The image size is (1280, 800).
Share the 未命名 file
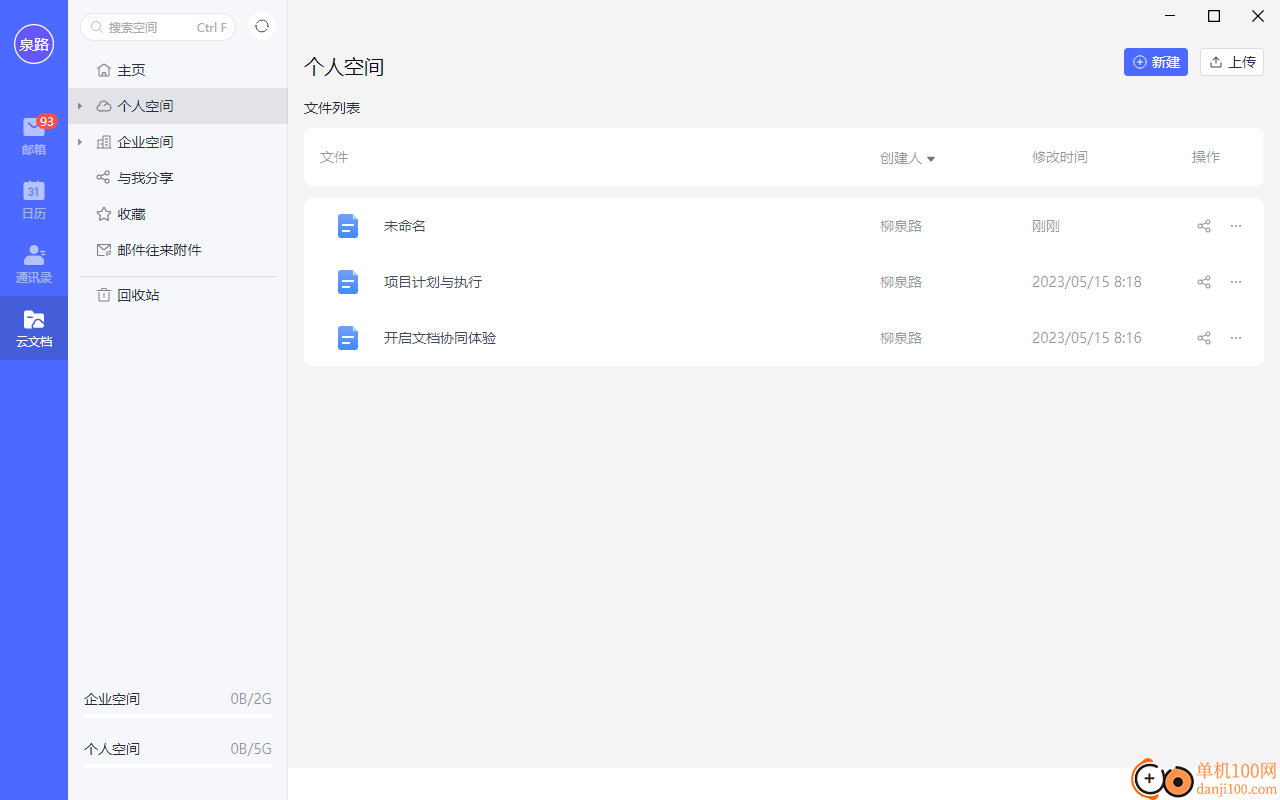point(1204,226)
